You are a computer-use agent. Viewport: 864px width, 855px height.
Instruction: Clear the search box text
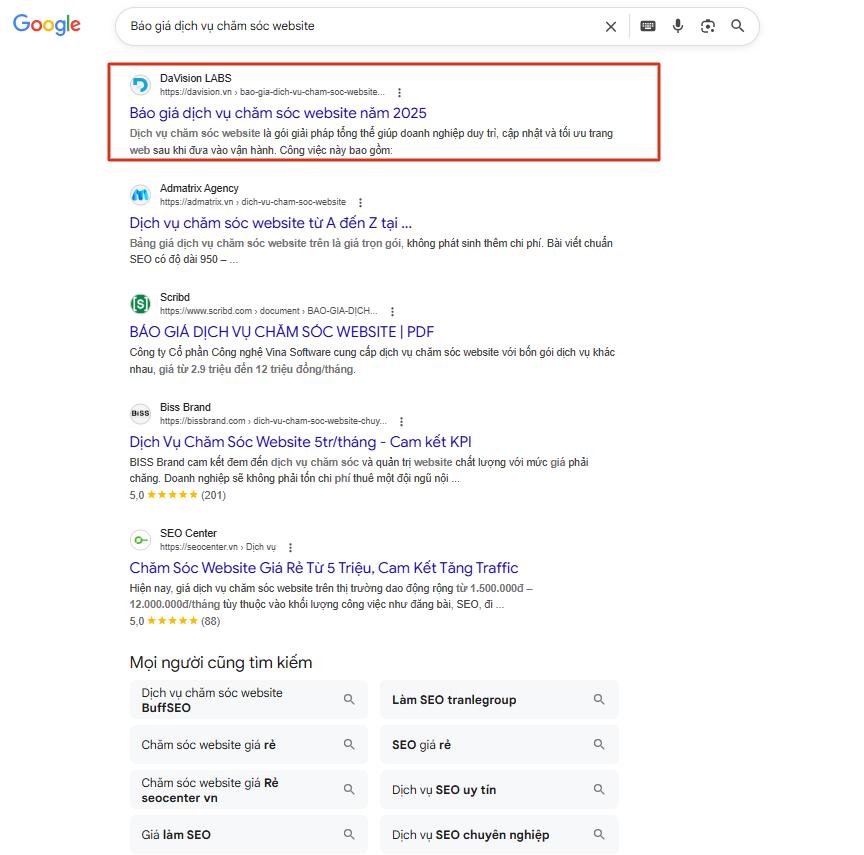point(611,27)
